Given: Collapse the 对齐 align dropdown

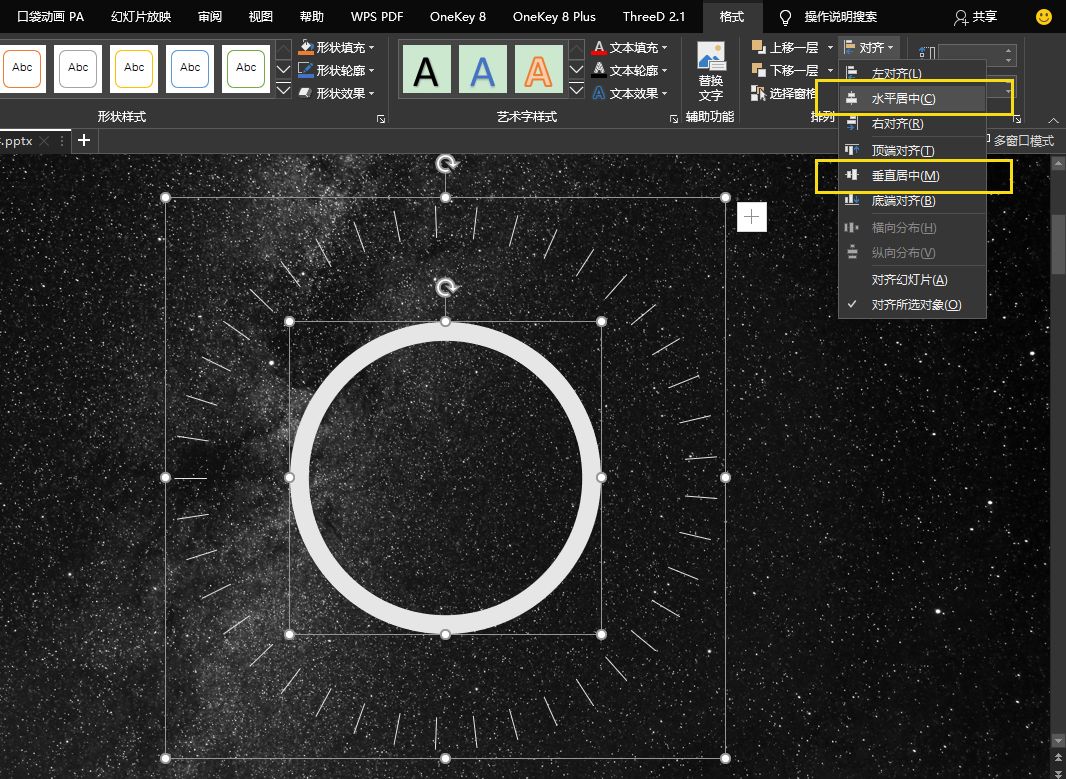Looking at the screenshot, I should pyautogui.click(x=870, y=48).
